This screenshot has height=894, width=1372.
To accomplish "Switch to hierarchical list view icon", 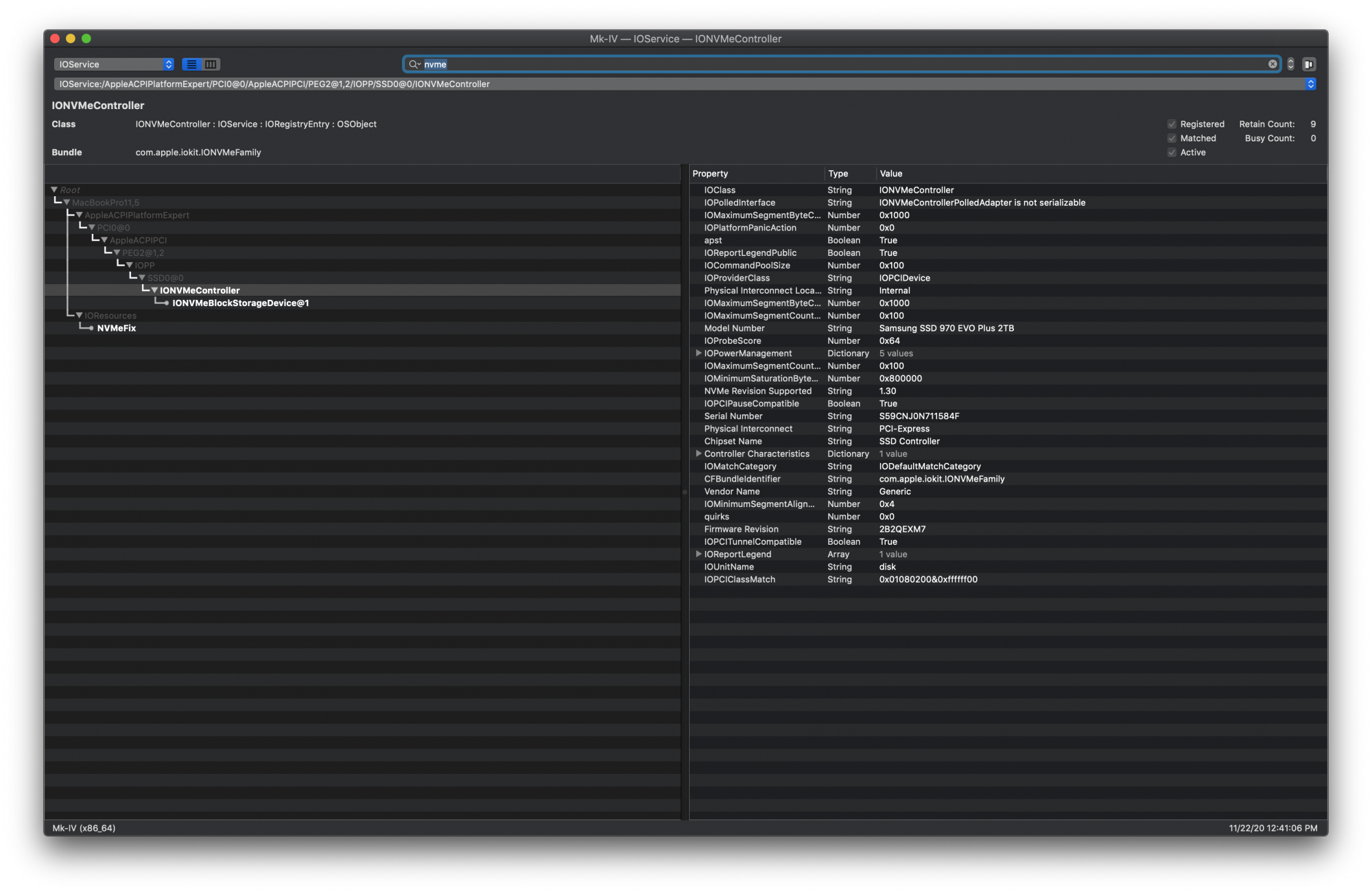I will tap(192, 64).
